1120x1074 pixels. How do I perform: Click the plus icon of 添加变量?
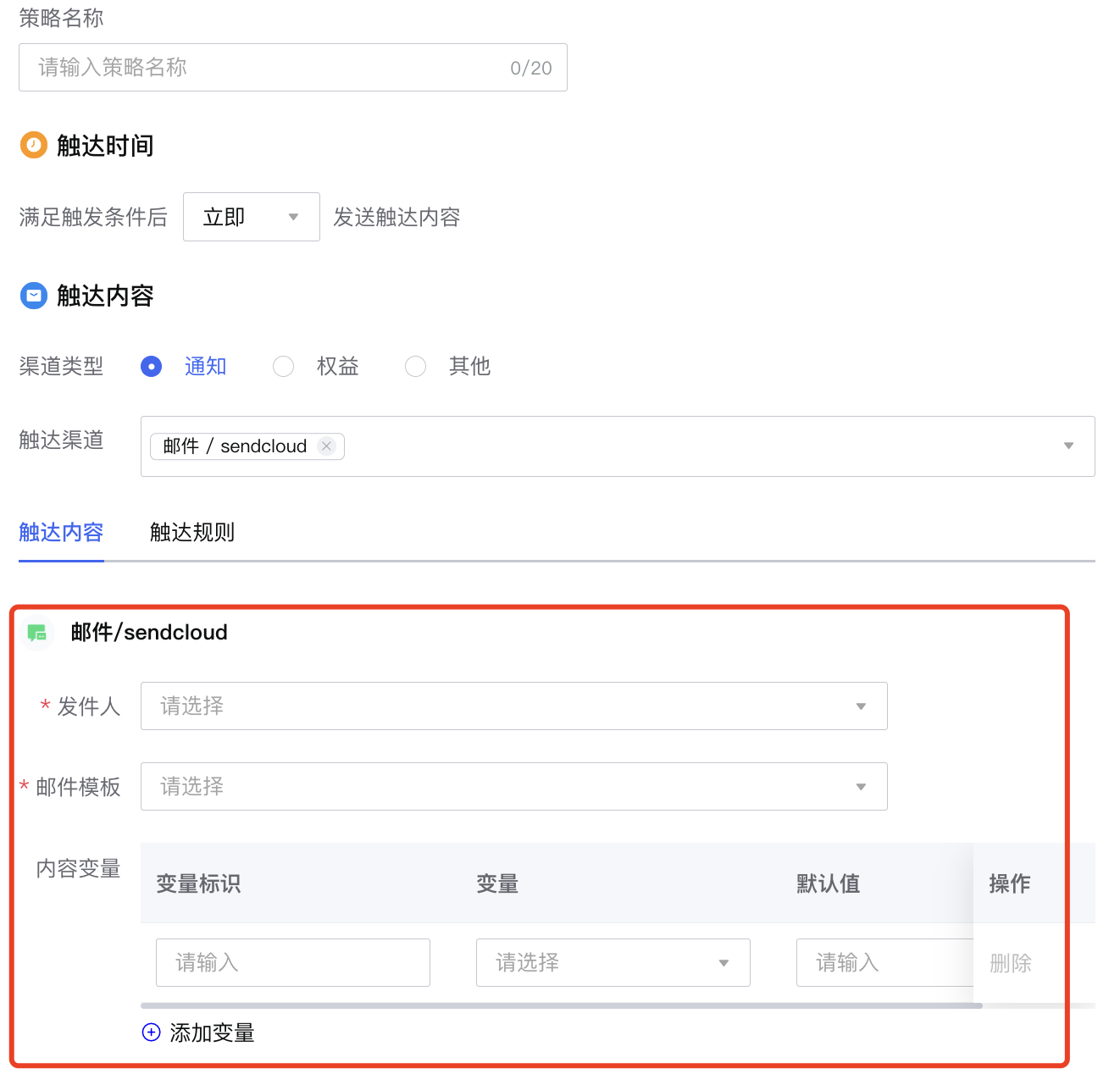pos(151,1032)
